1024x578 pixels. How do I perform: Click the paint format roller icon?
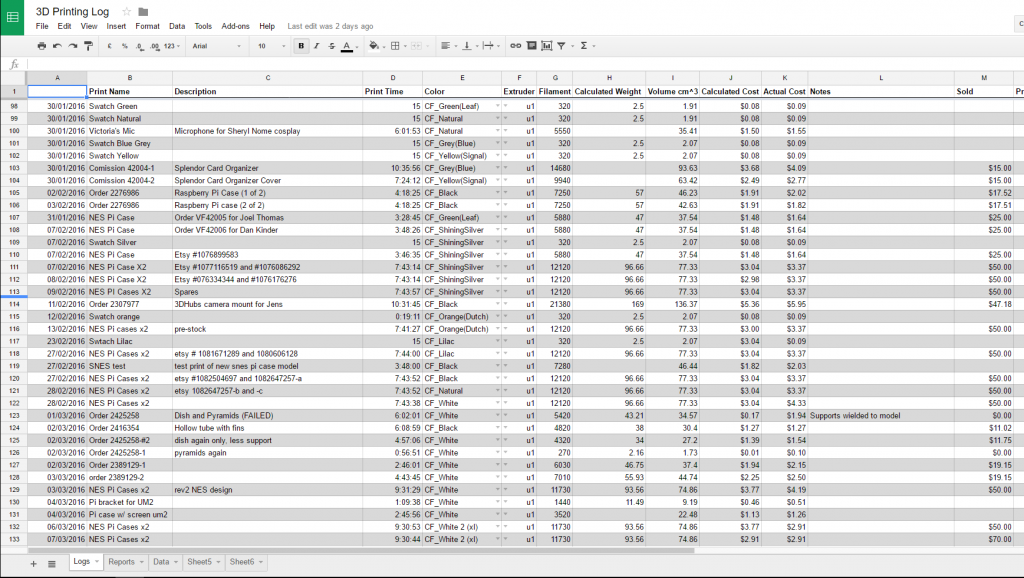(x=89, y=46)
